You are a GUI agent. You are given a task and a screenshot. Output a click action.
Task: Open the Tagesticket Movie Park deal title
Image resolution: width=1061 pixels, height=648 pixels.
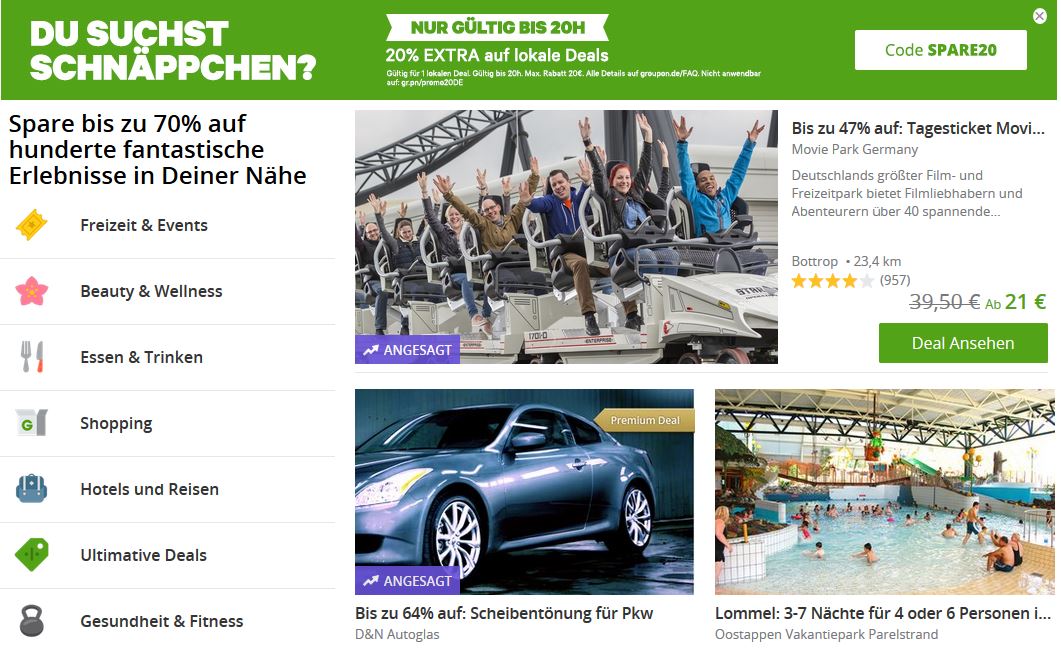point(918,128)
